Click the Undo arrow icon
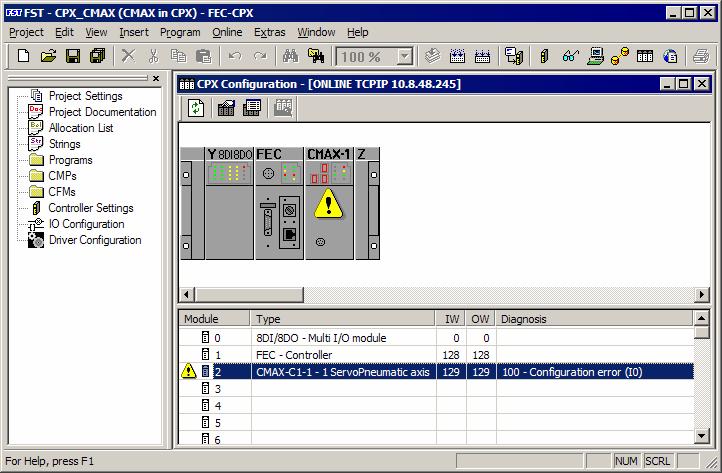722x473 pixels. 235,56
